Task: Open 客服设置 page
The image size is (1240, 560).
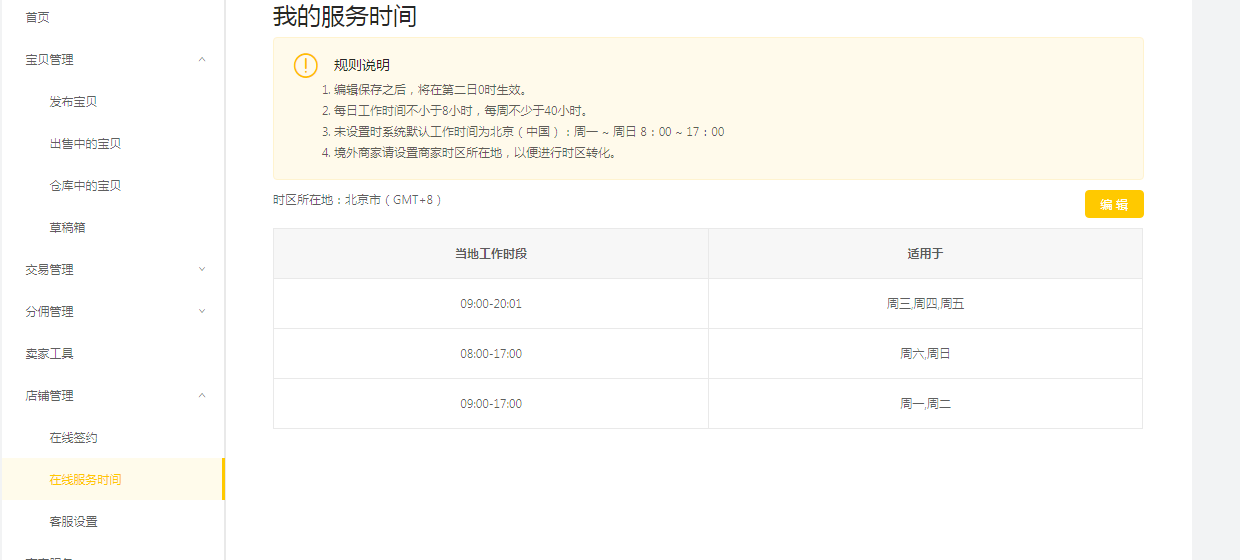Action: [x=73, y=522]
